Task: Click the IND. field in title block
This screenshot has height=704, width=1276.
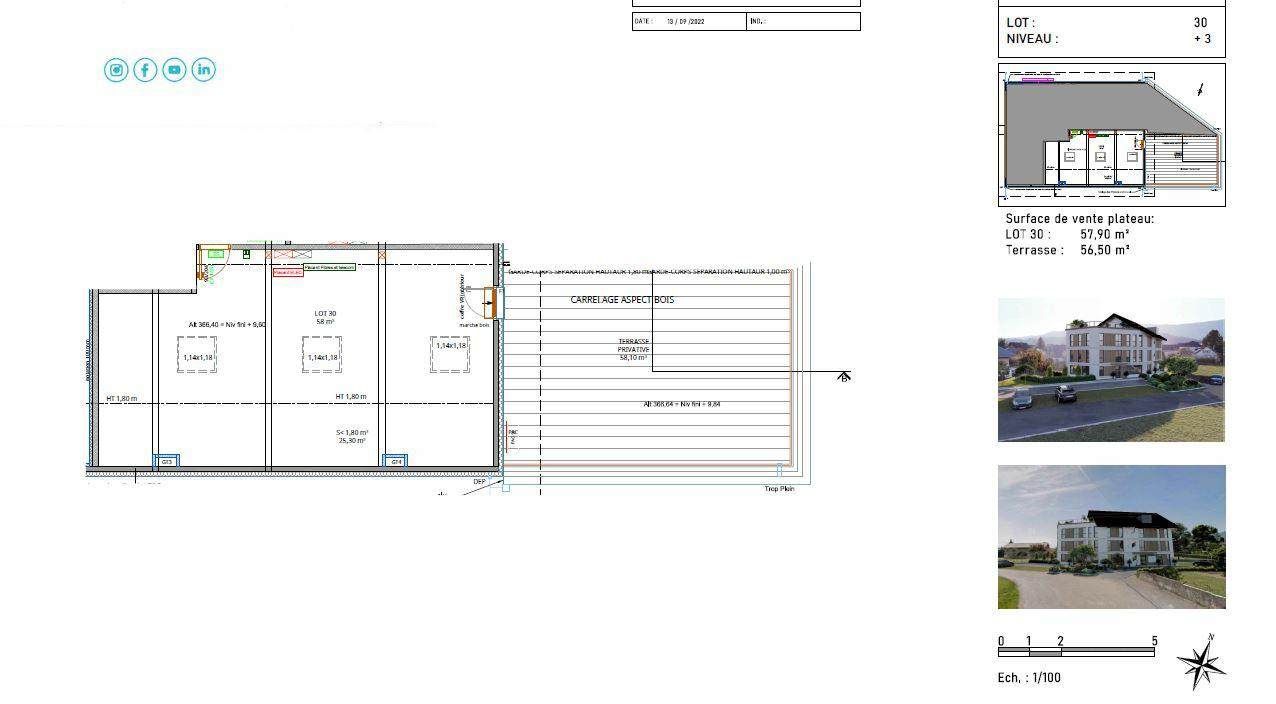Action: [x=803, y=21]
